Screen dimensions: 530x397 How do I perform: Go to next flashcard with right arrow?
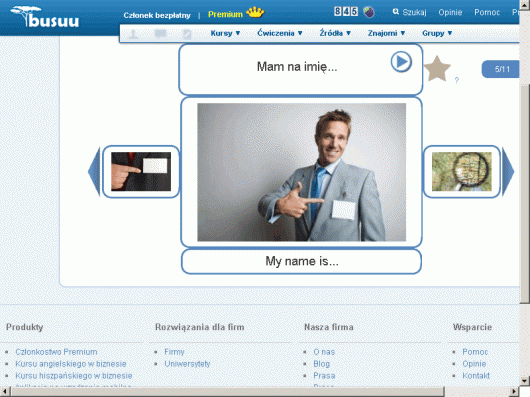click(508, 172)
